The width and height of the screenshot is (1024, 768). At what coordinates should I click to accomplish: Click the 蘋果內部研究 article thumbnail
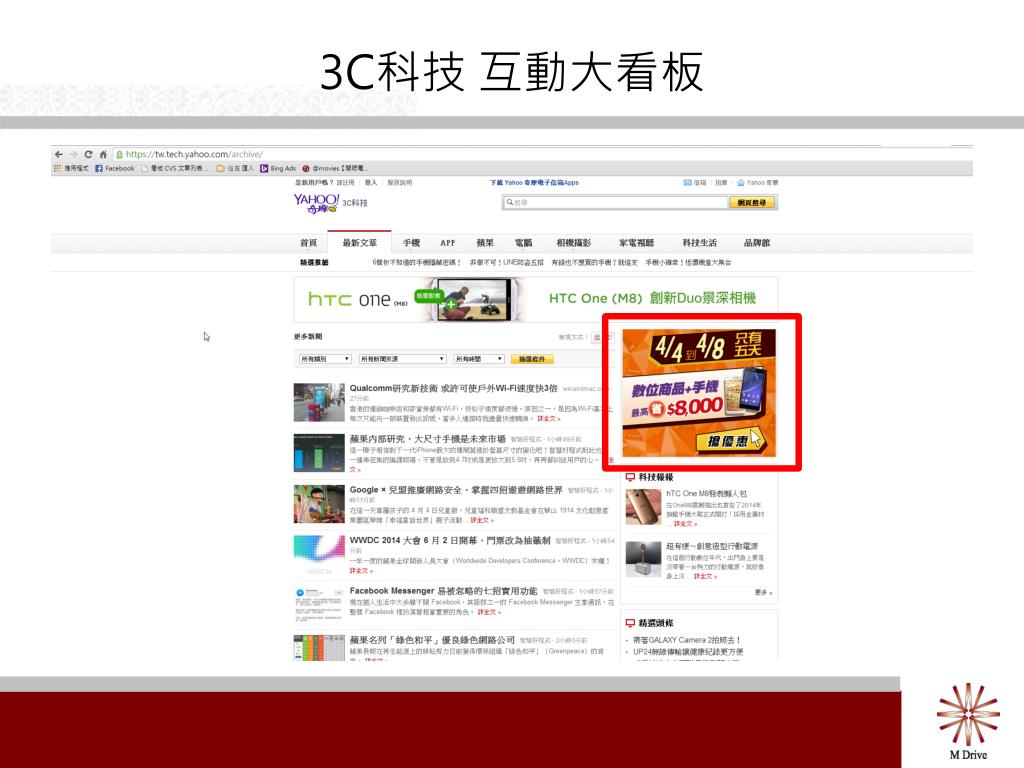pyautogui.click(x=319, y=453)
